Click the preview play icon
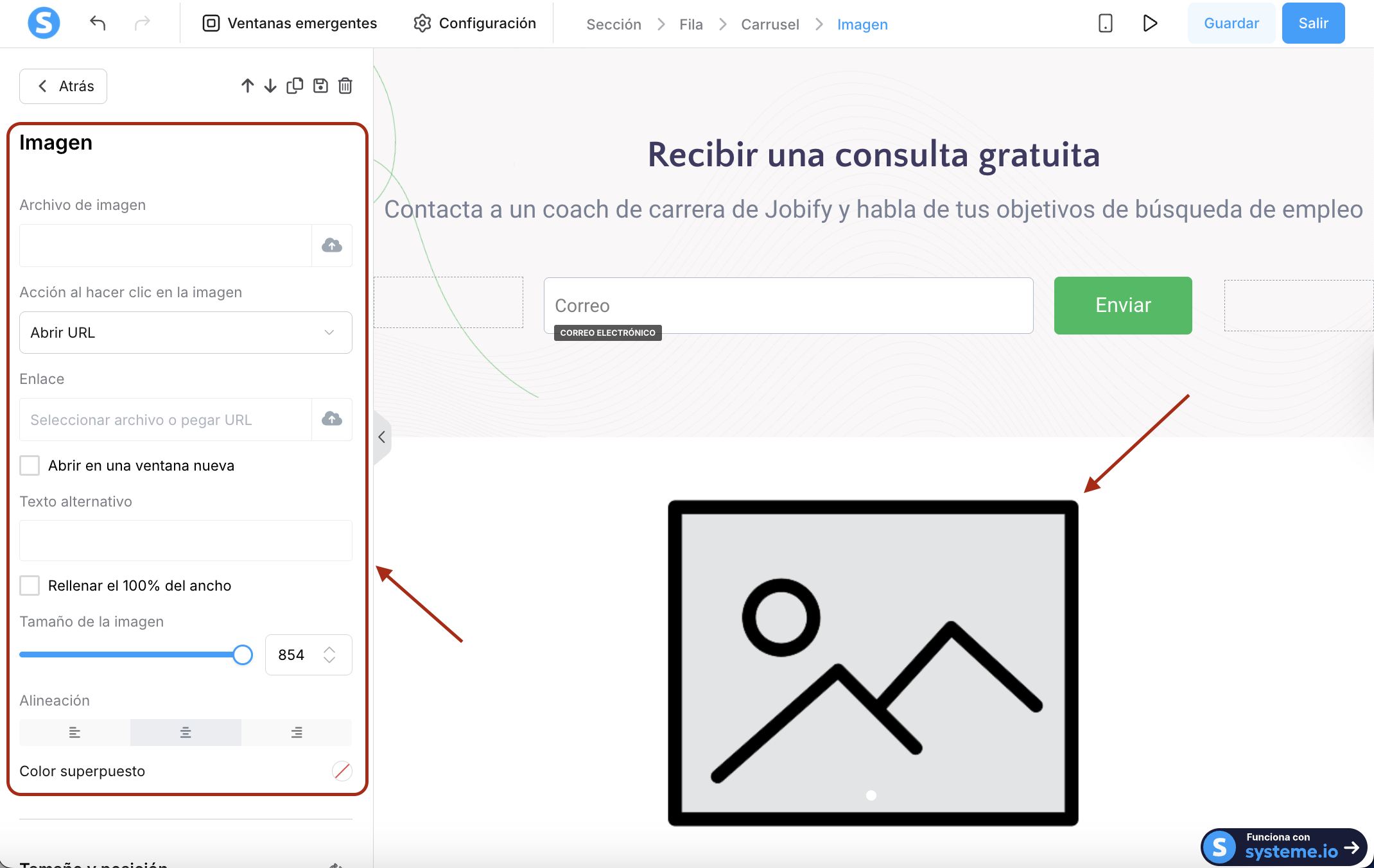The width and height of the screenshot is (1374, 868). [x=1150, y=24]
